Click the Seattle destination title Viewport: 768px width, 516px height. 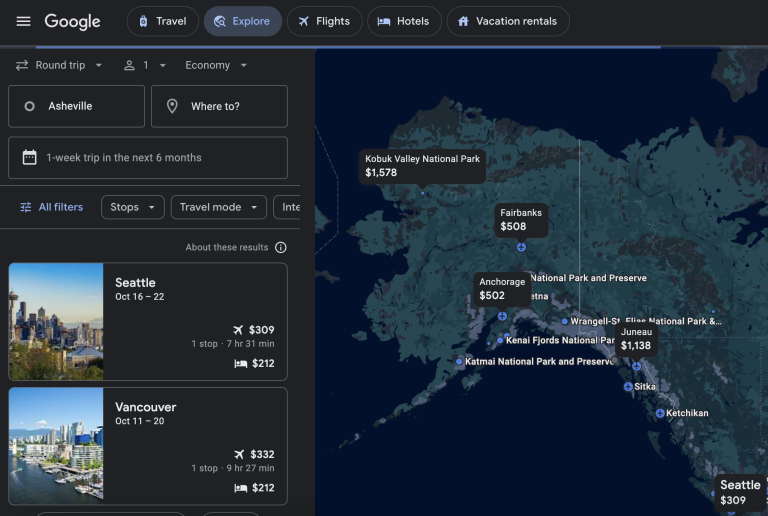pyautogui.click(x=135, y=282)
